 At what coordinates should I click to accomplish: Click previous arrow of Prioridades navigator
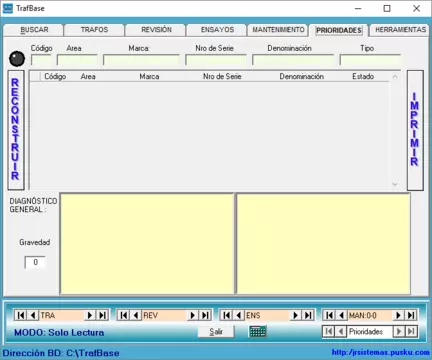click(341, 331)
